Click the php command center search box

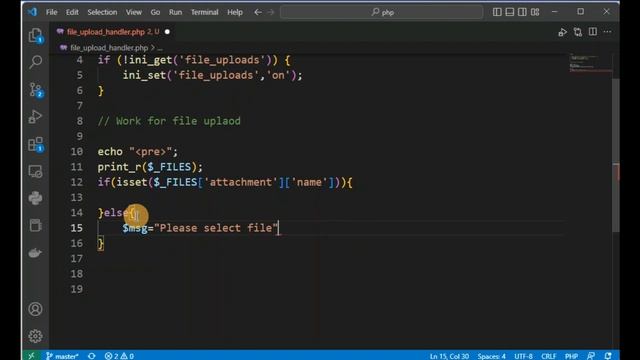coord(382,12)
